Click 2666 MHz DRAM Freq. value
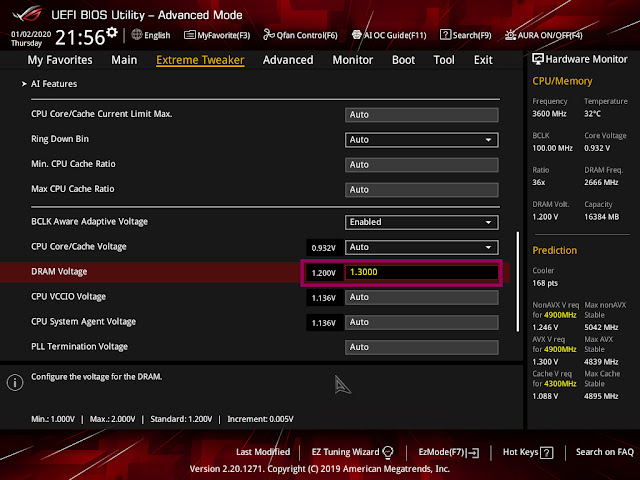 [601, 182]
